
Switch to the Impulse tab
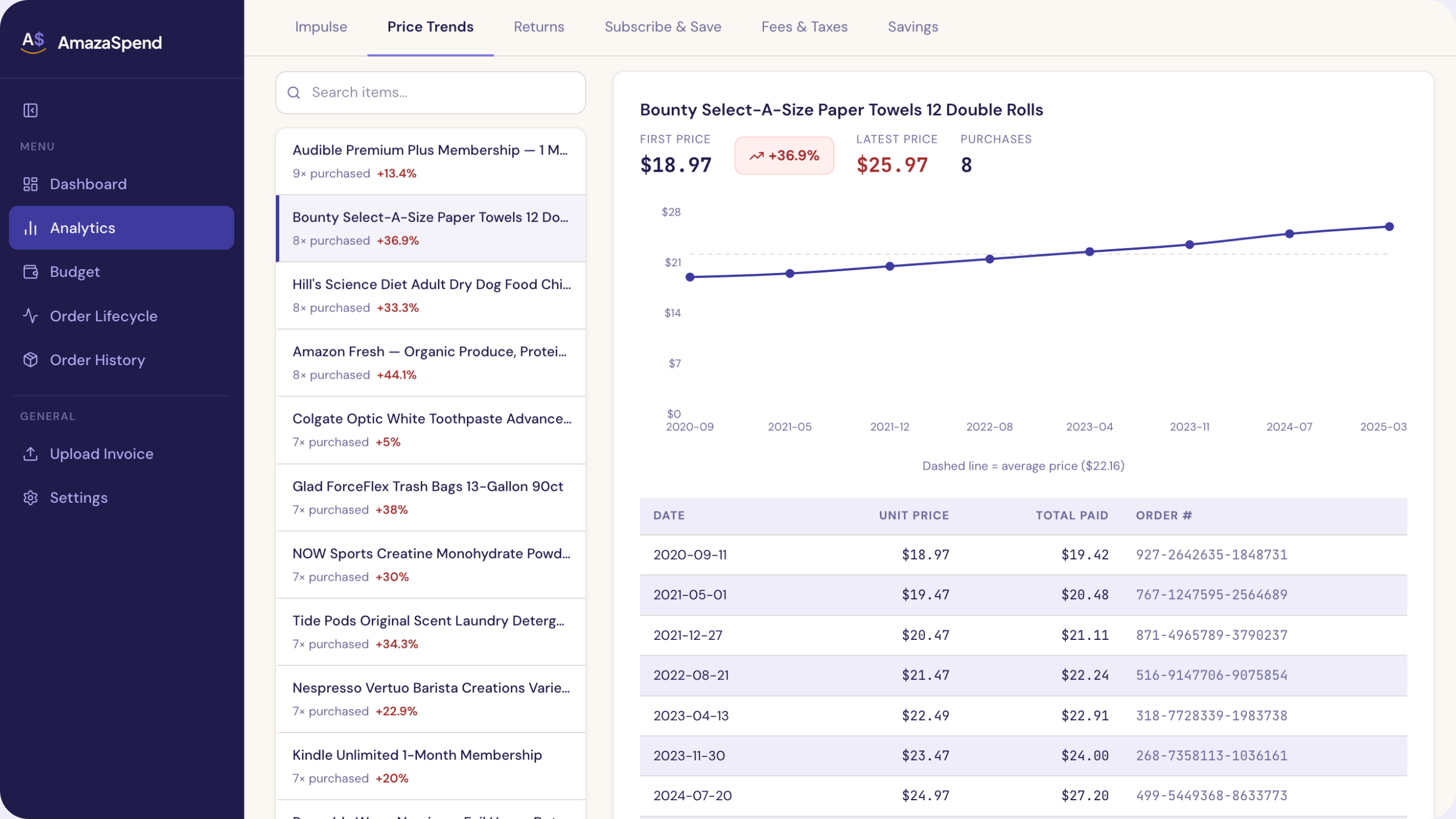(x=321, y=27)
